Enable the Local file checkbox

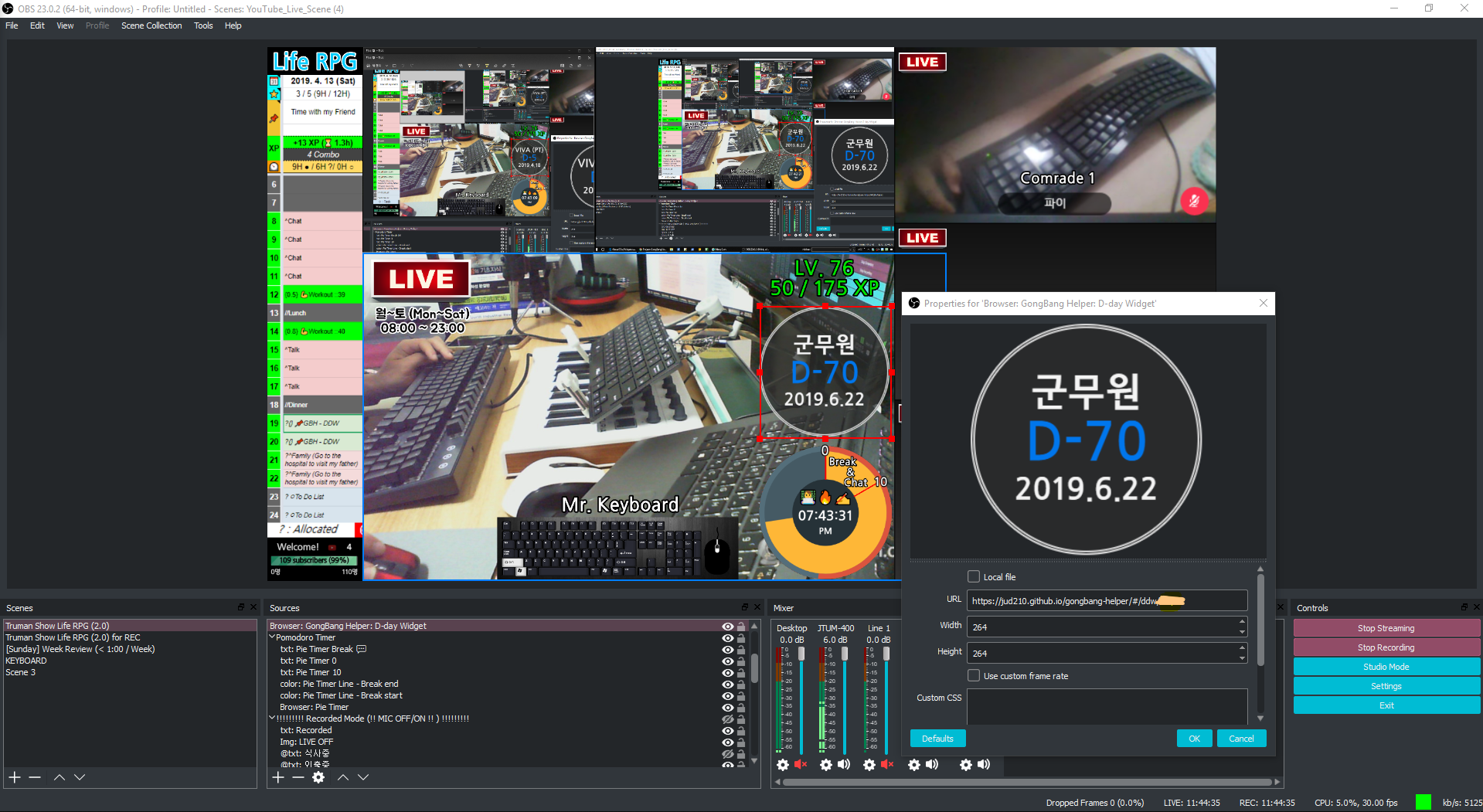pyautogui.click(x=974, y=576)
